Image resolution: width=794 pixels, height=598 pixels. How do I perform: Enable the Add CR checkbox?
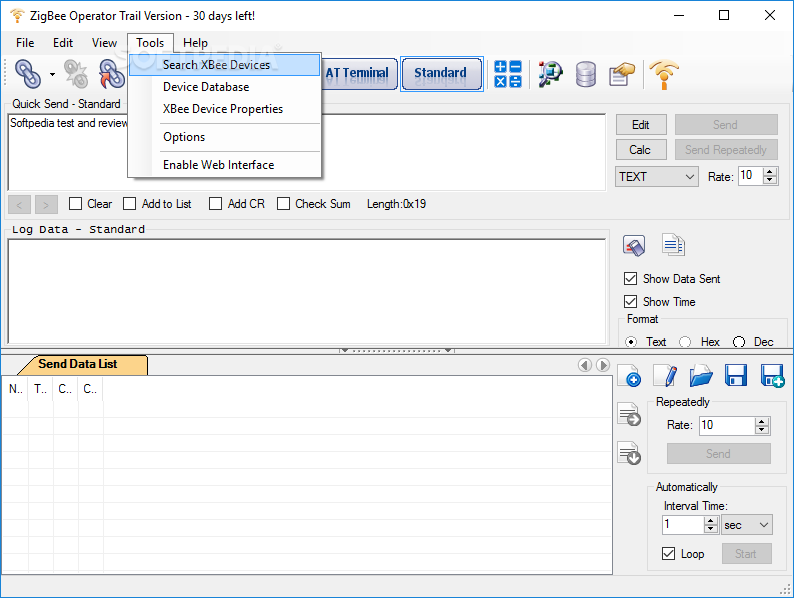pyautogui.click(x=215, y=204)
